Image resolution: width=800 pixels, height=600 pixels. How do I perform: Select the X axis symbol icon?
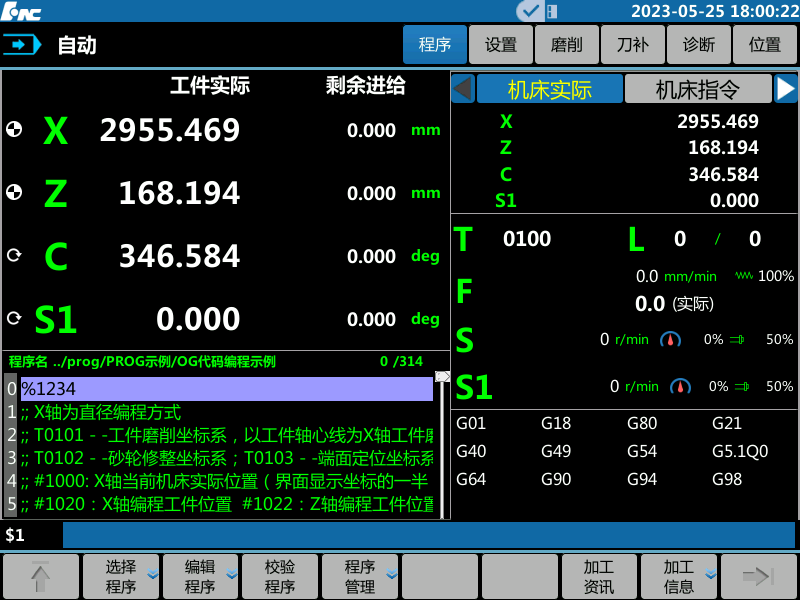click(x=14, y=130)
